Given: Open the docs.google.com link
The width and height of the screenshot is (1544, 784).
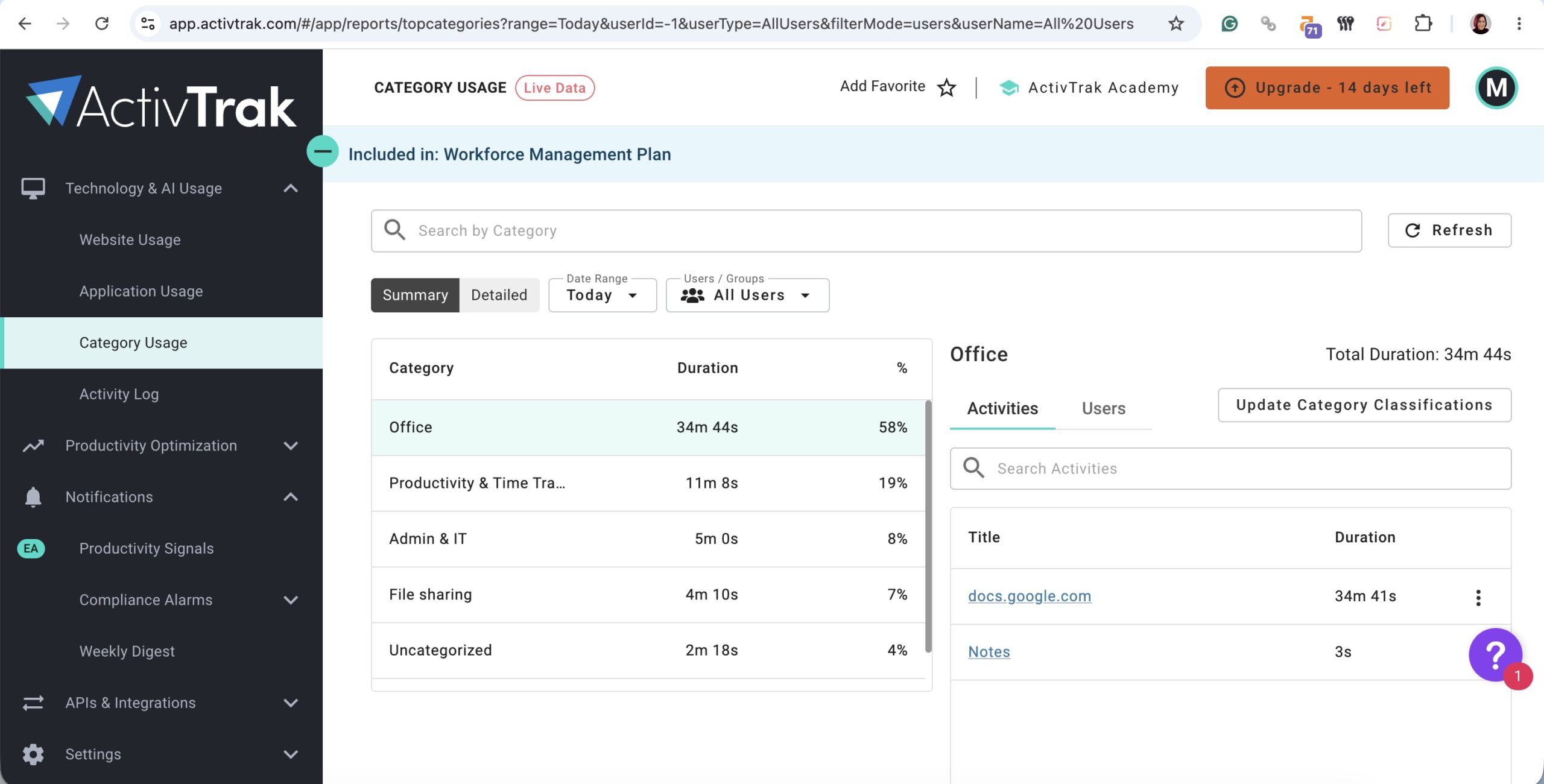Looking at the screenshot, I should (1029, 596).
